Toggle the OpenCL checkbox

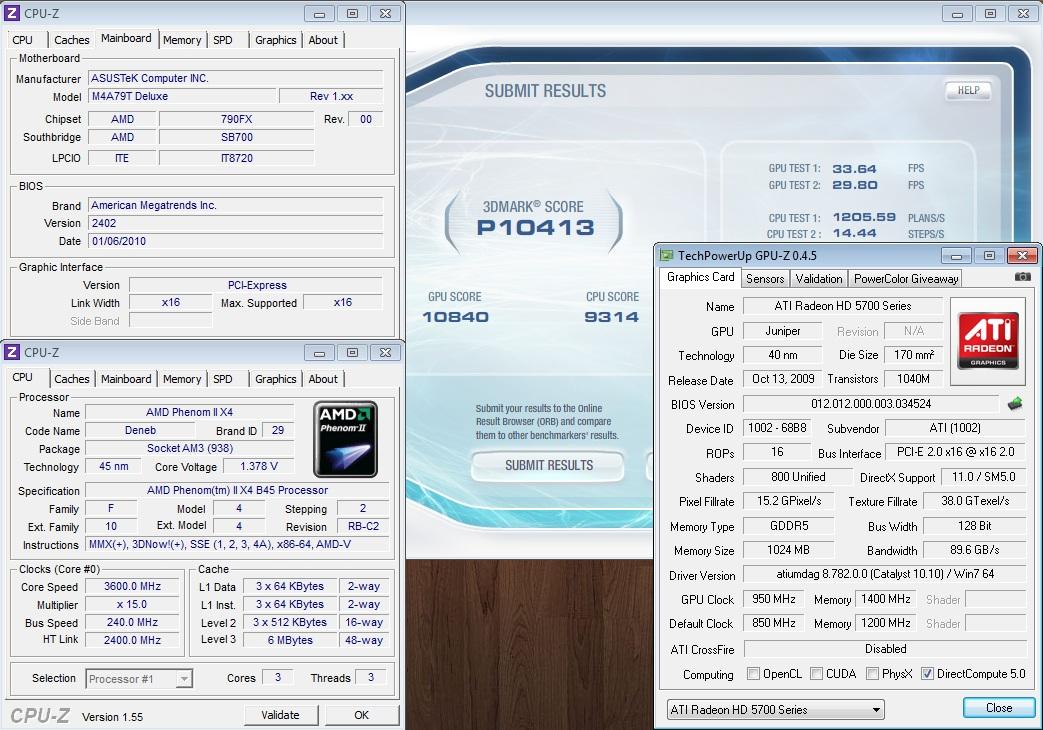(753, 673)
